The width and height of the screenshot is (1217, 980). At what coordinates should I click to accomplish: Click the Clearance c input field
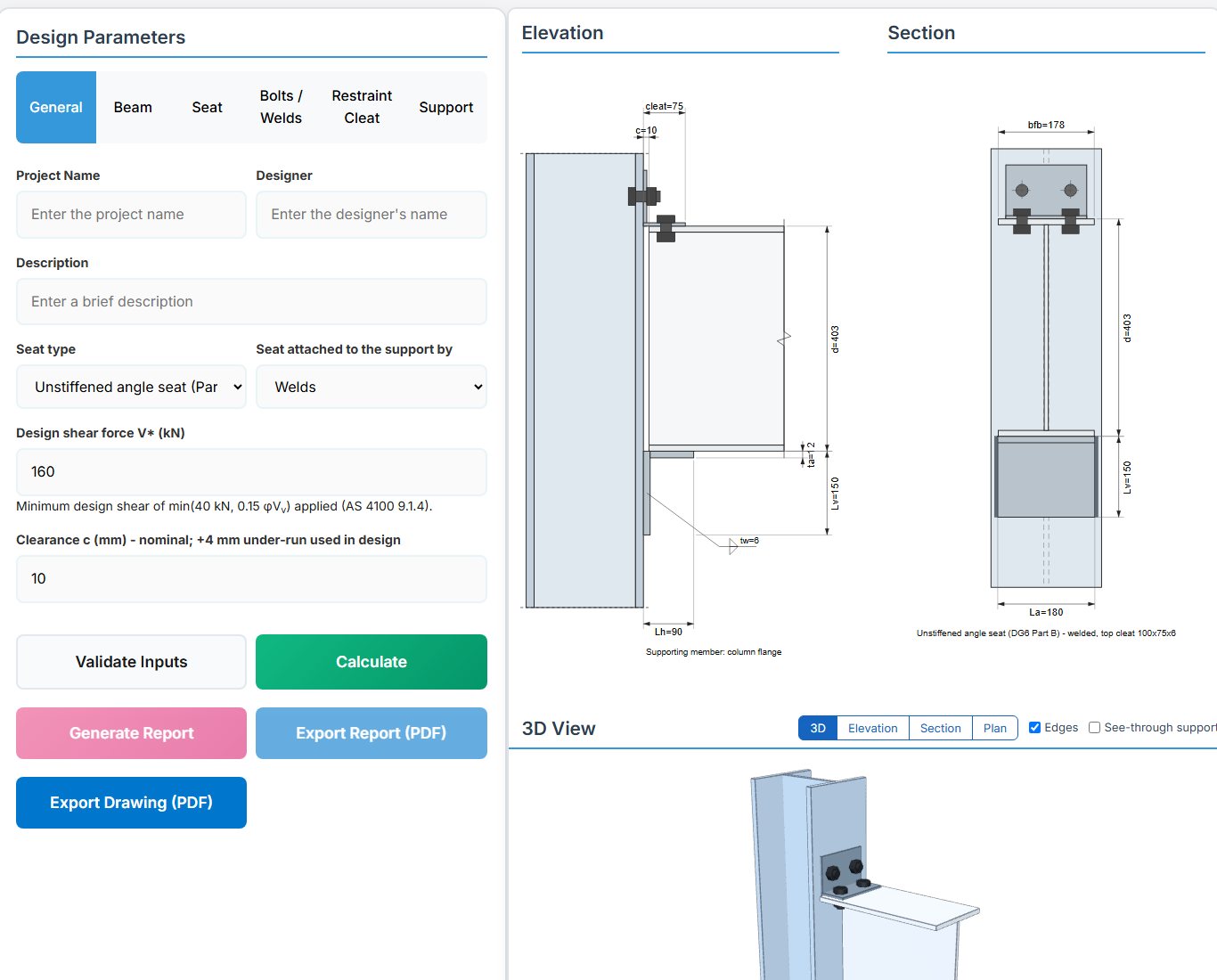(x=251, y=579)
